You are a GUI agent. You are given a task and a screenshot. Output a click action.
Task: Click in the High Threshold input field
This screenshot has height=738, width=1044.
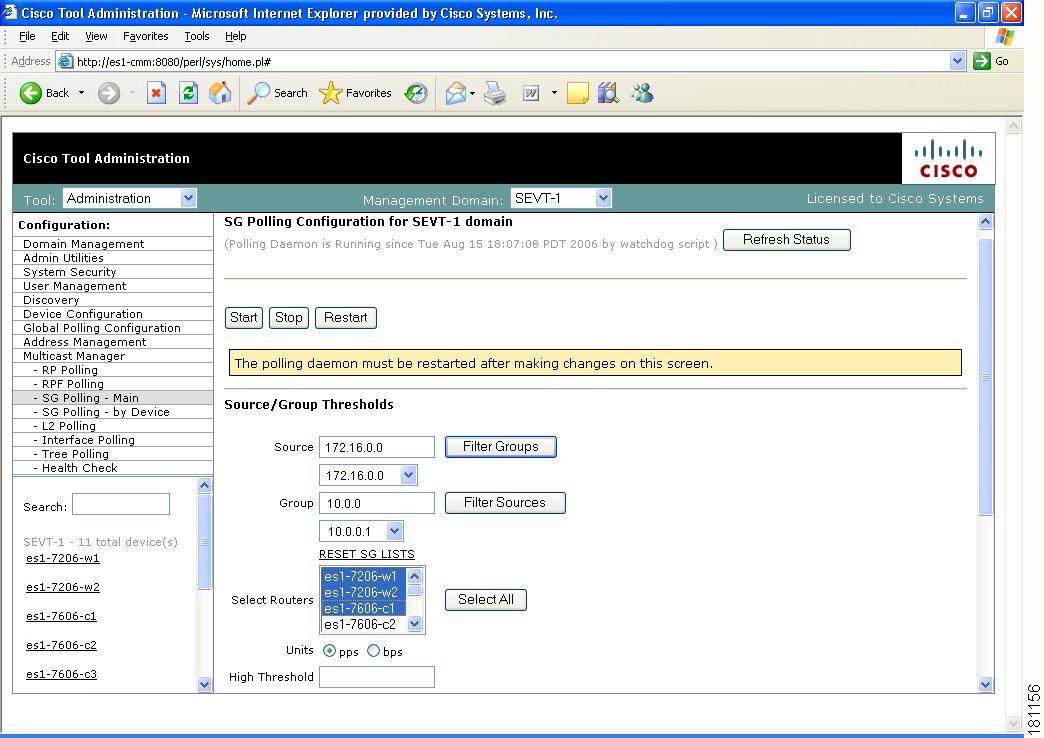[x=377, y=677]
